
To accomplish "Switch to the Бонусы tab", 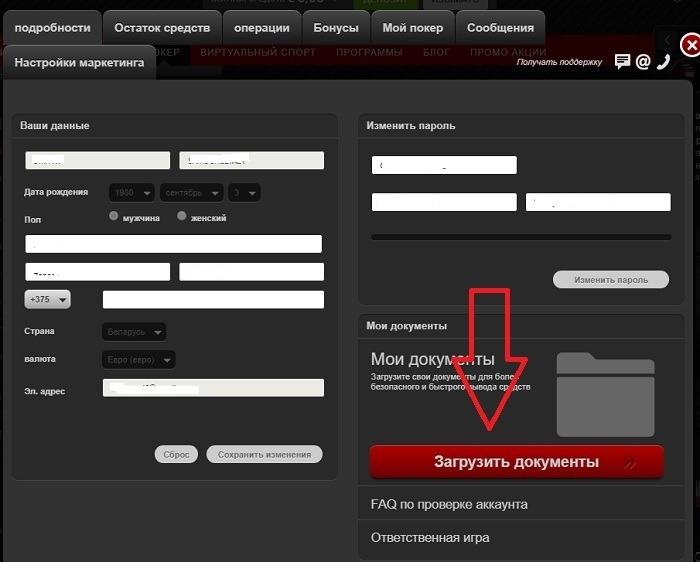I will [x=336, y=28].
